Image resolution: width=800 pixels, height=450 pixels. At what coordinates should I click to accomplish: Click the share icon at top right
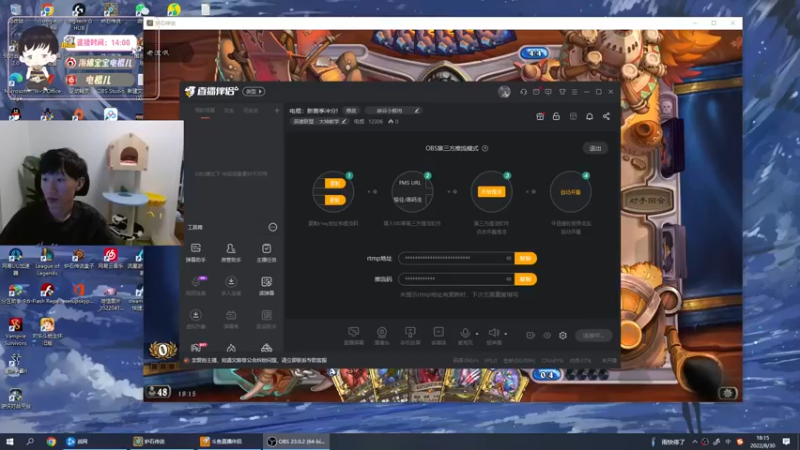point(606,116)
